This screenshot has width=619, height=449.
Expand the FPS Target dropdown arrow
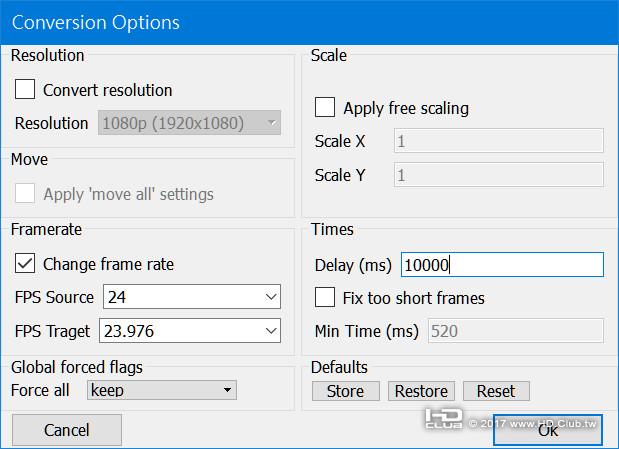tap(272, 330)
